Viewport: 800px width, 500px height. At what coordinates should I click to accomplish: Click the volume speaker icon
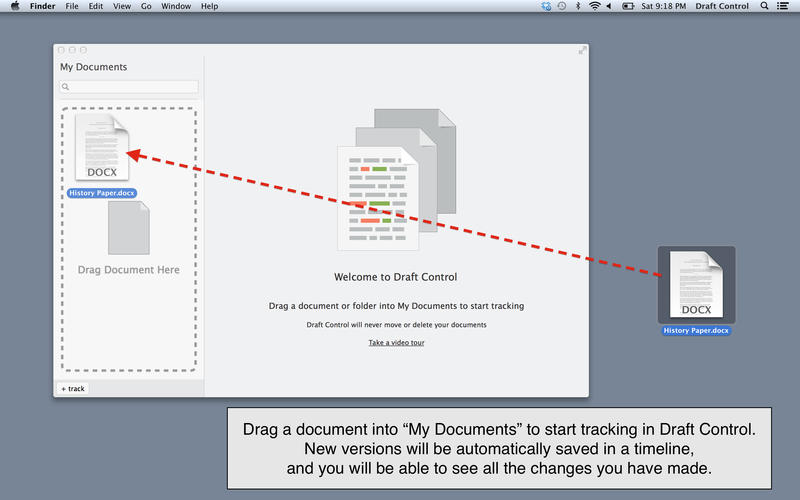[x=610, y=6]
